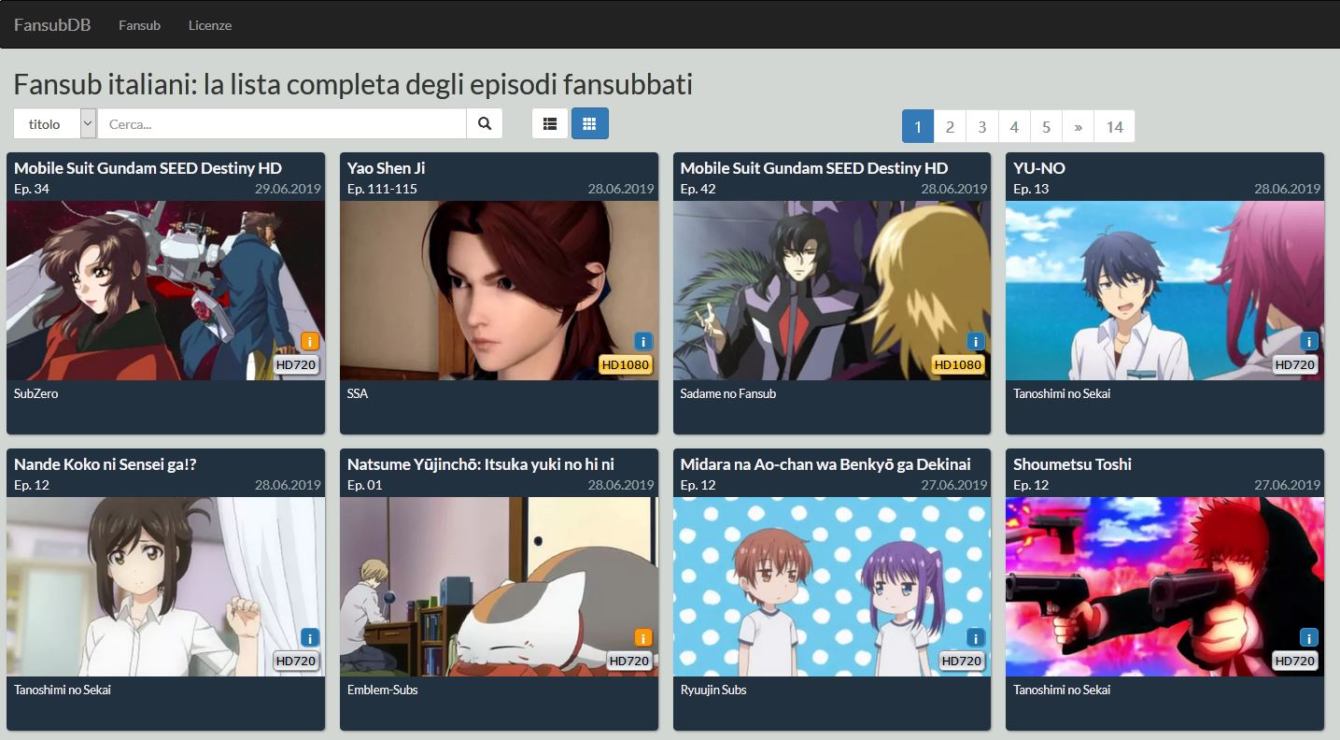The image size is (1340, 740).
Task: Click HD720 badge on Natsume Yūjinchō card
Action: (629, 661)
